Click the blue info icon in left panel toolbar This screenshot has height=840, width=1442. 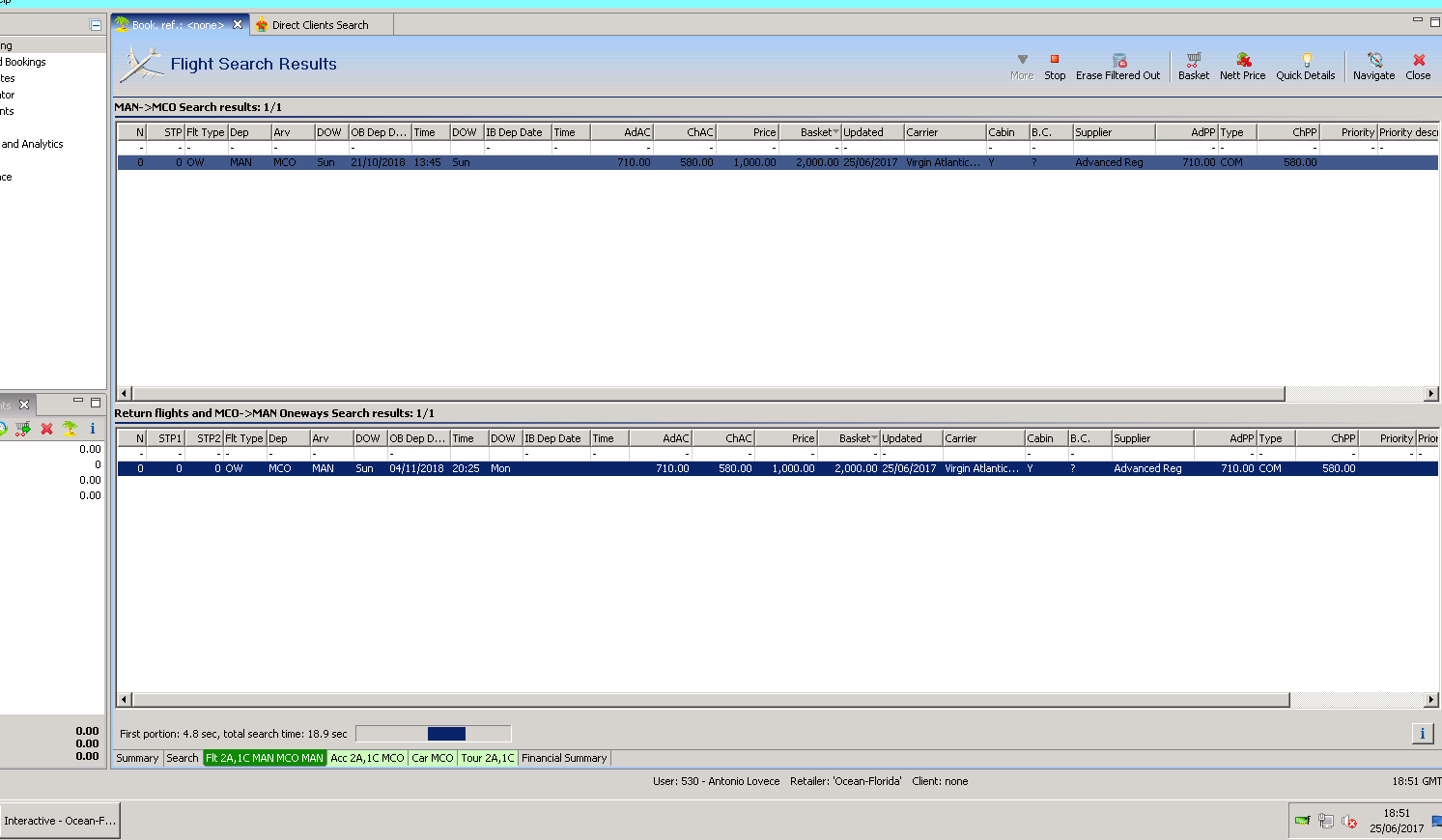(x=93, y=429)
